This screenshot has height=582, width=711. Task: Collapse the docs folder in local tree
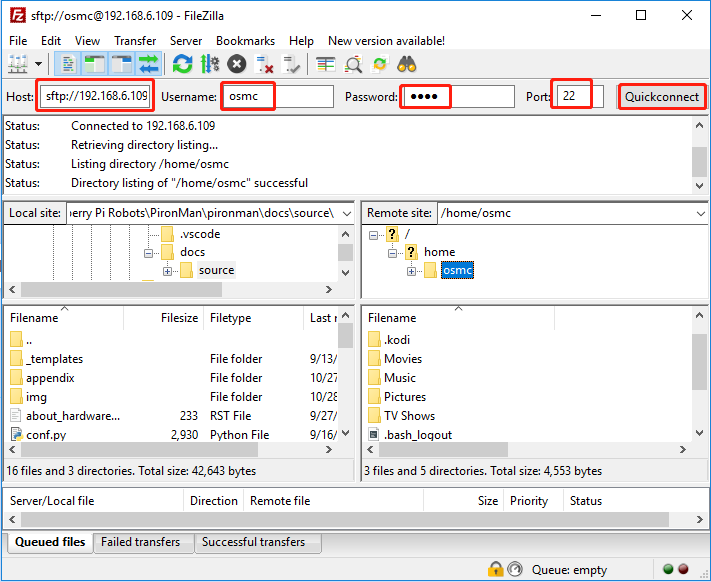148,253
